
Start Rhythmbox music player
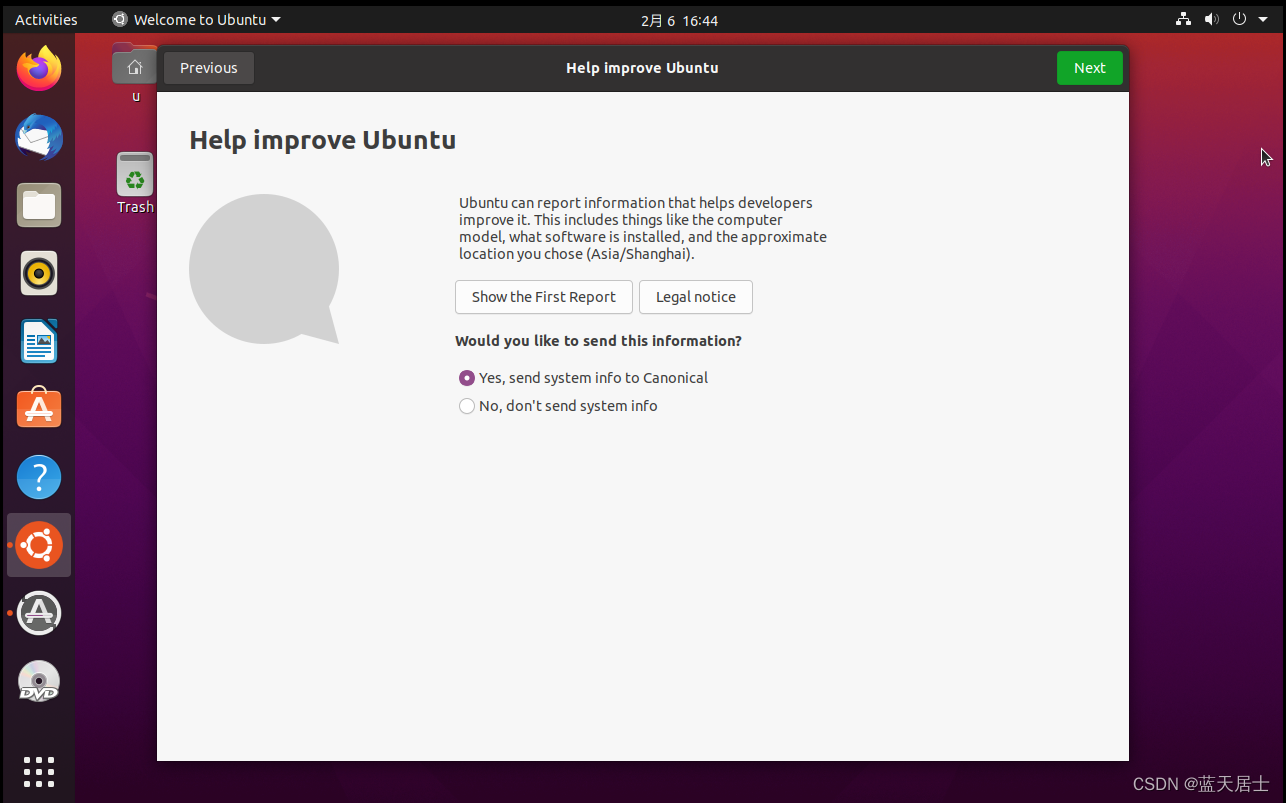click(x=38, y=273)
